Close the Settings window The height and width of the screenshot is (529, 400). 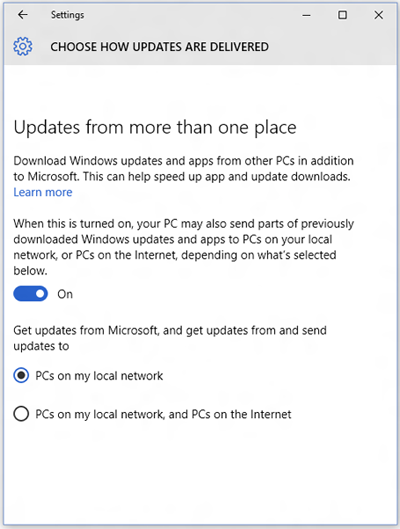pos(379,15)
